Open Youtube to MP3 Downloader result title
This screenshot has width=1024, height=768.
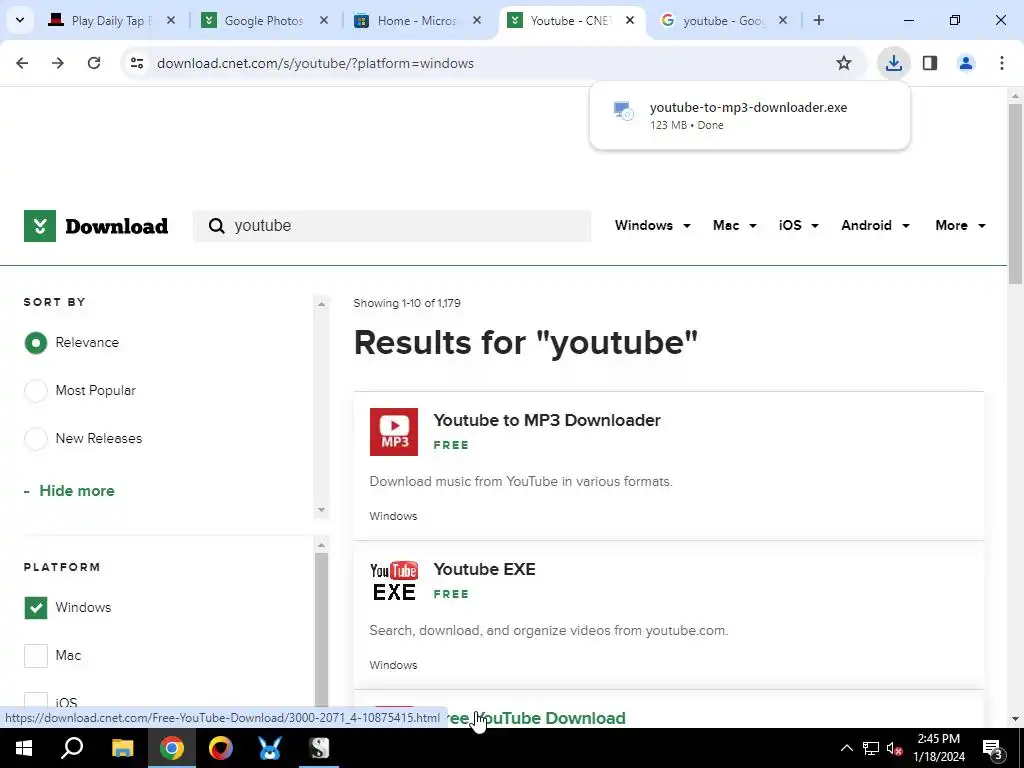pos(547,420)
